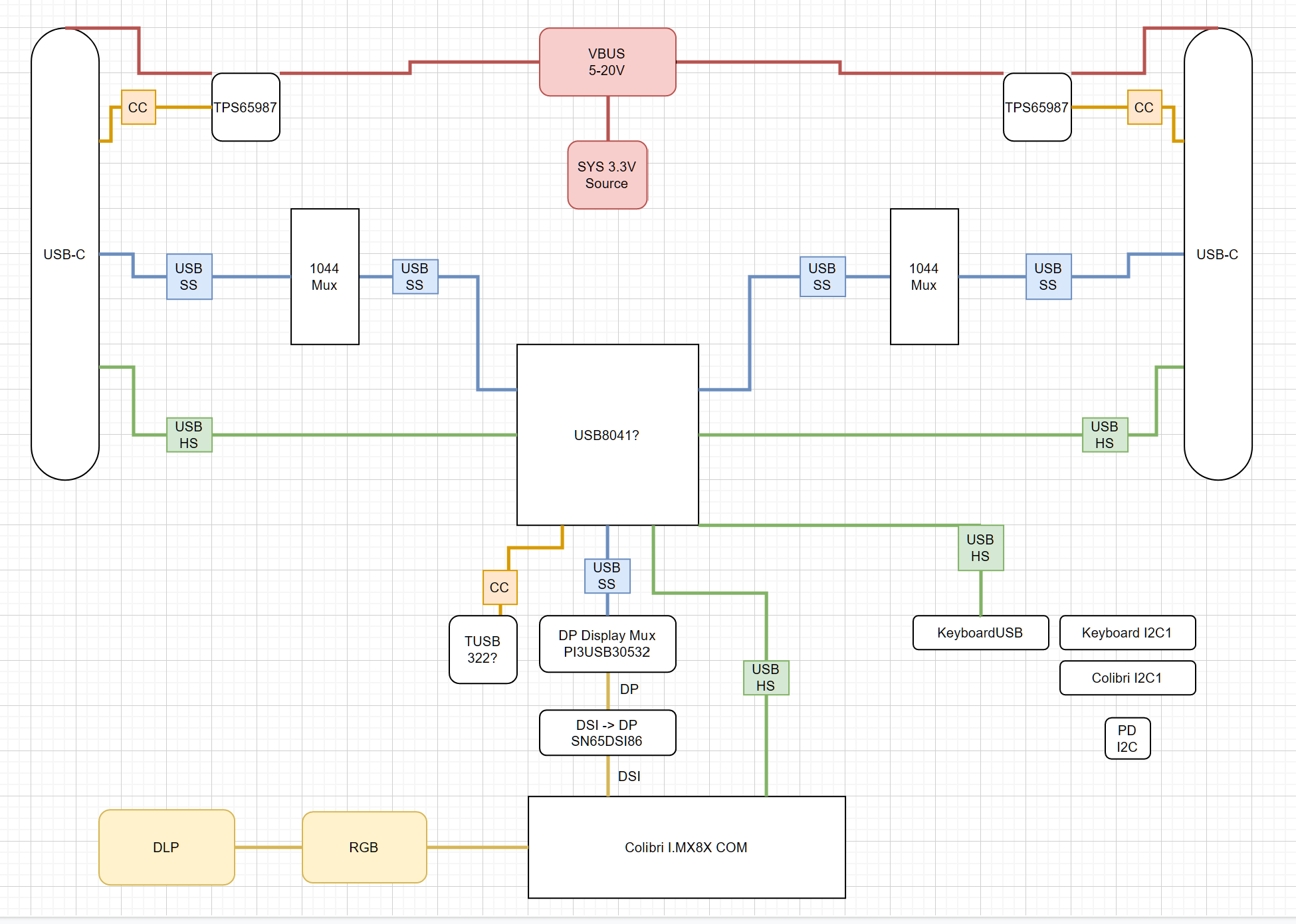This screenshot has height=924, width=1296.
Task: Click the DSI line label
Action: pyautogui.click(x=629, y=776)
